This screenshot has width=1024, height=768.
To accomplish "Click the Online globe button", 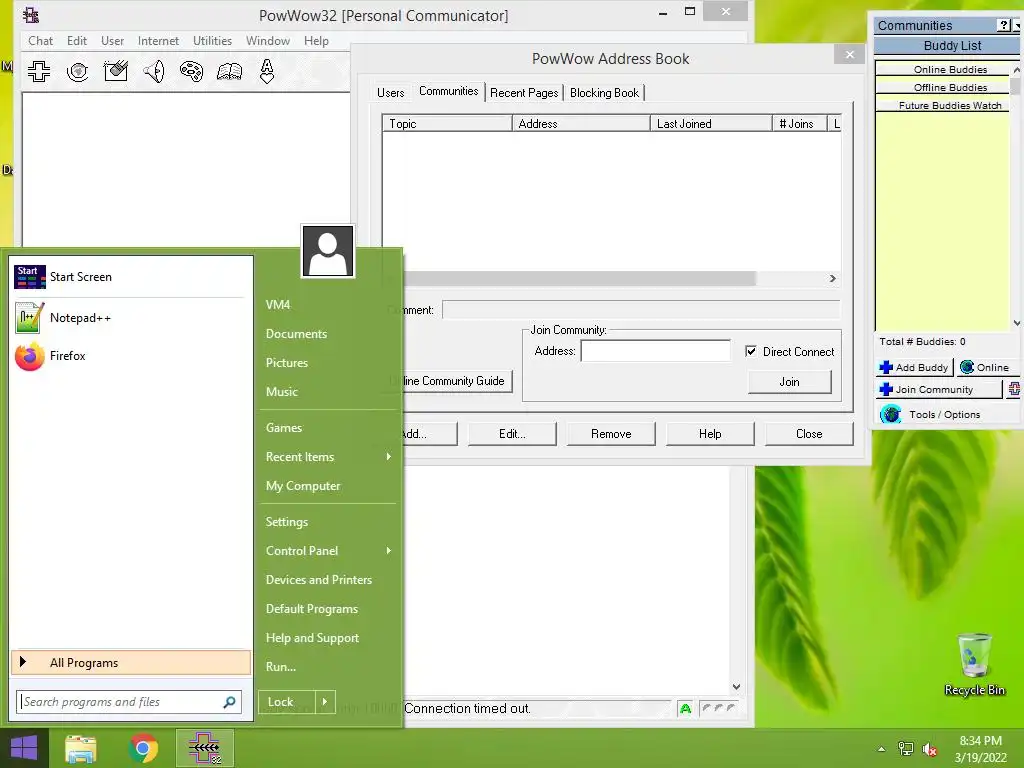I will [x=985, y=368].
